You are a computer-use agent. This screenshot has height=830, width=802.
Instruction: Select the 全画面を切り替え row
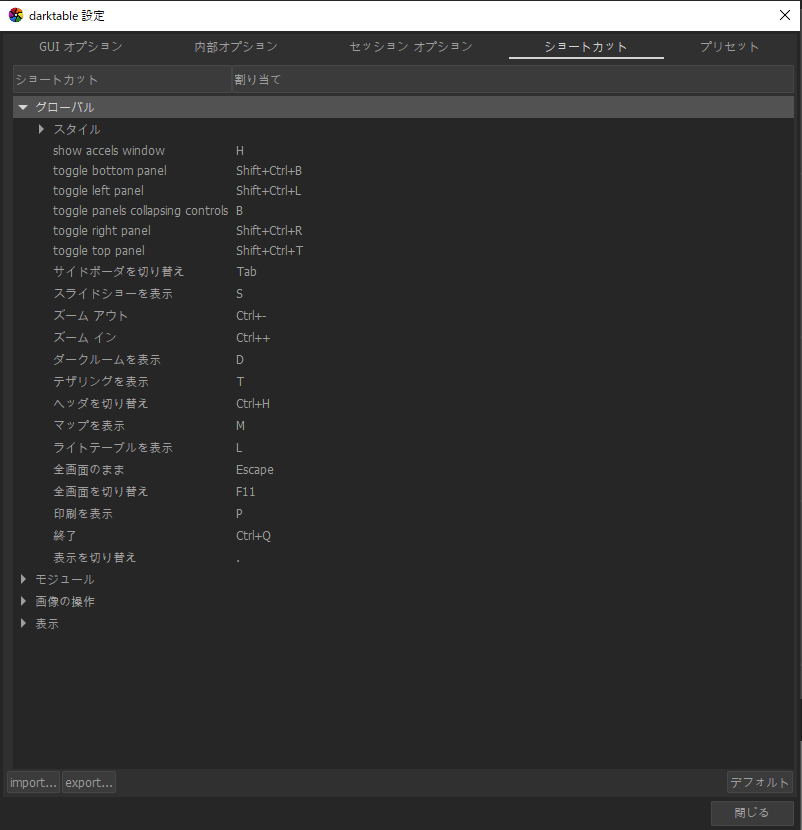403,492
